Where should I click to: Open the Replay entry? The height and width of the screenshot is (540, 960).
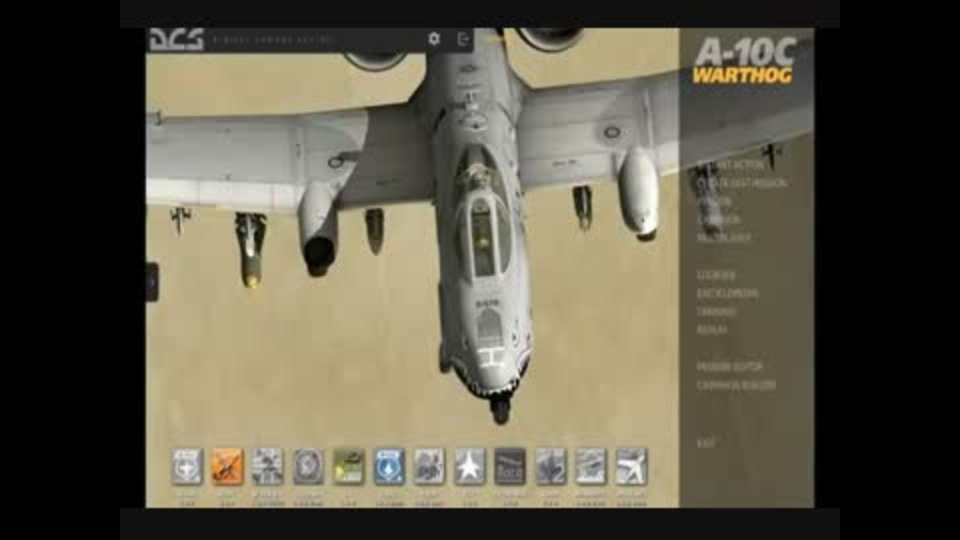(712, 330)
